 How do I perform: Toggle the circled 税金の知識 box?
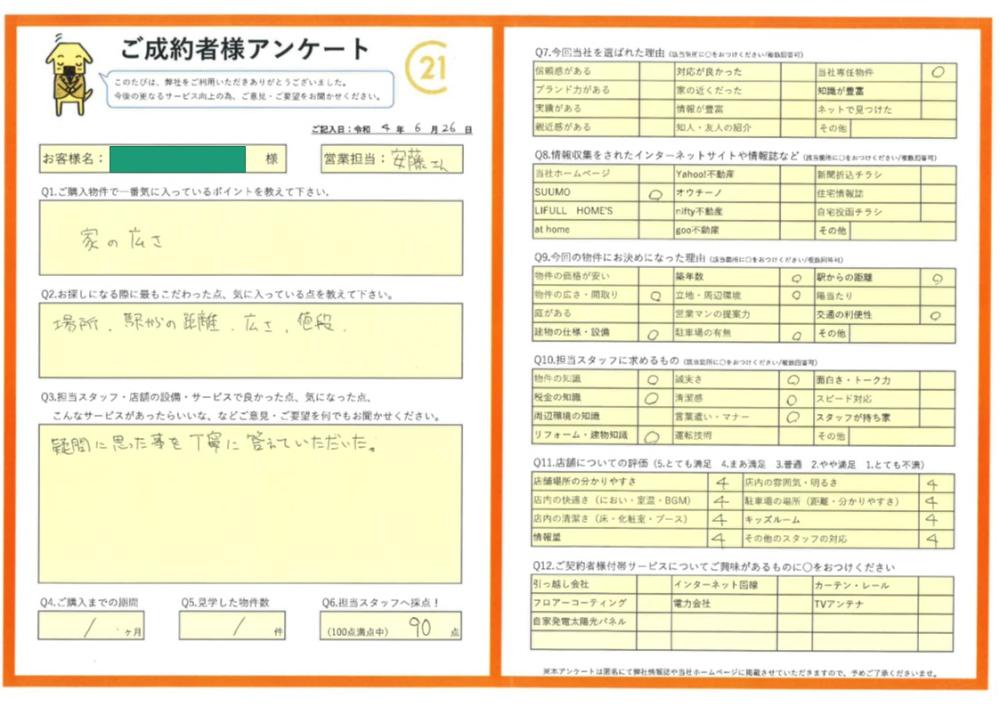coord(656,398)
